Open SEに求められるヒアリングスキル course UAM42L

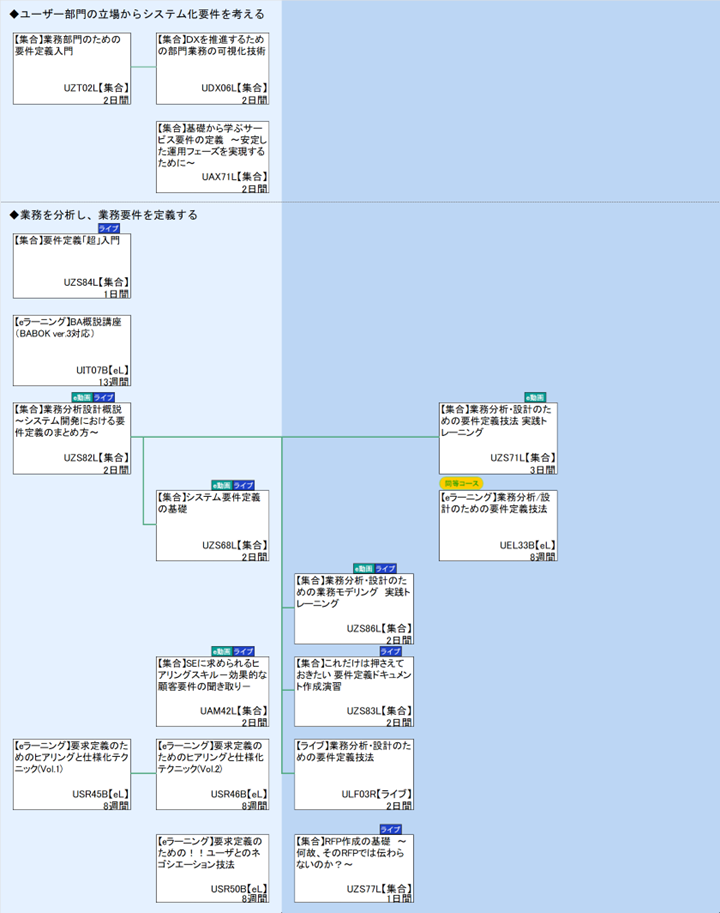coord(212,692)
